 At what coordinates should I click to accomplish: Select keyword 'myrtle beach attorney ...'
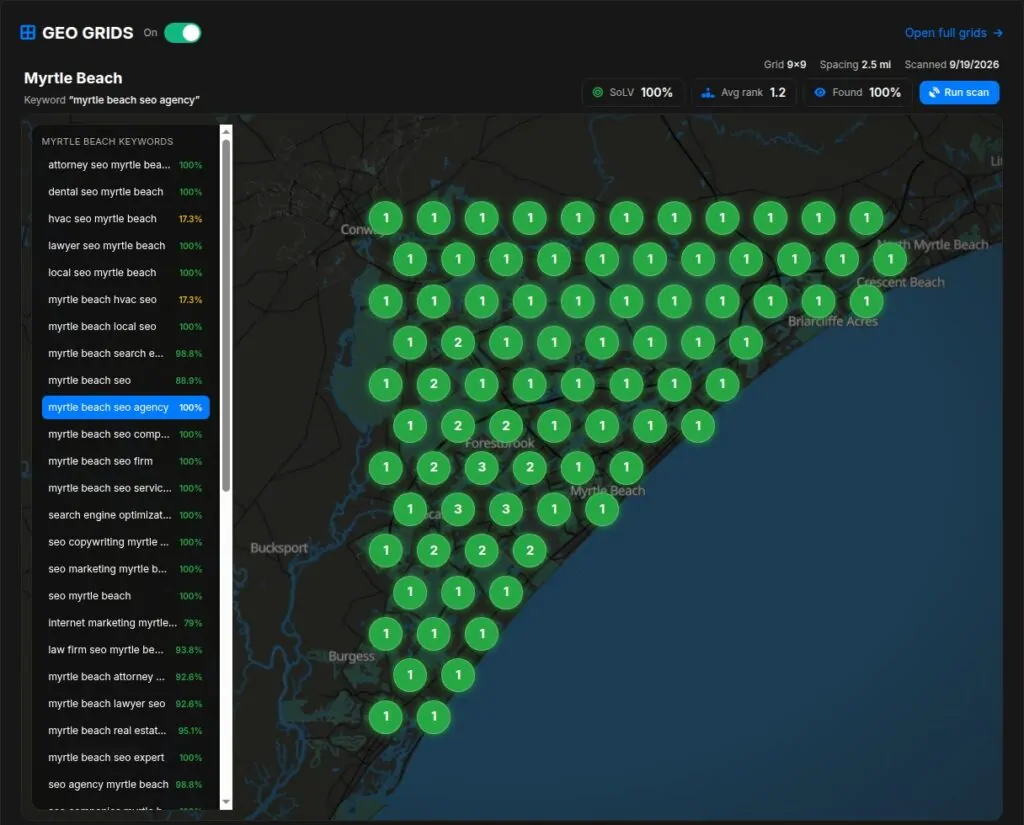pos(125,677)
